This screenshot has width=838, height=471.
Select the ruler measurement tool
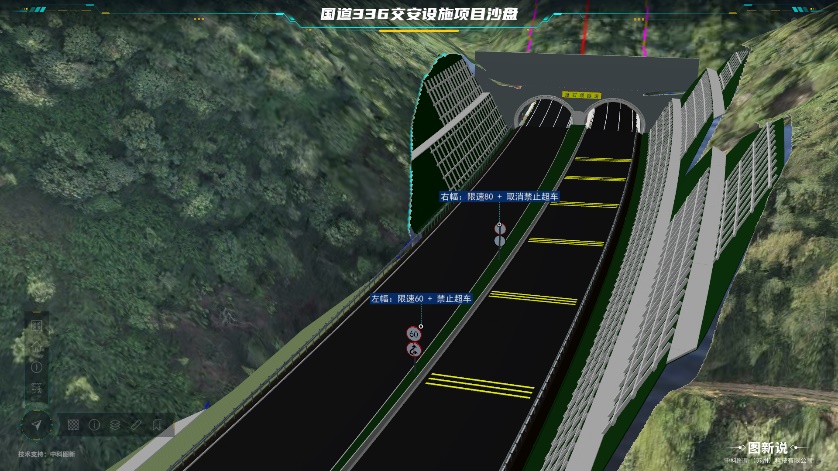tap(136, 425)
